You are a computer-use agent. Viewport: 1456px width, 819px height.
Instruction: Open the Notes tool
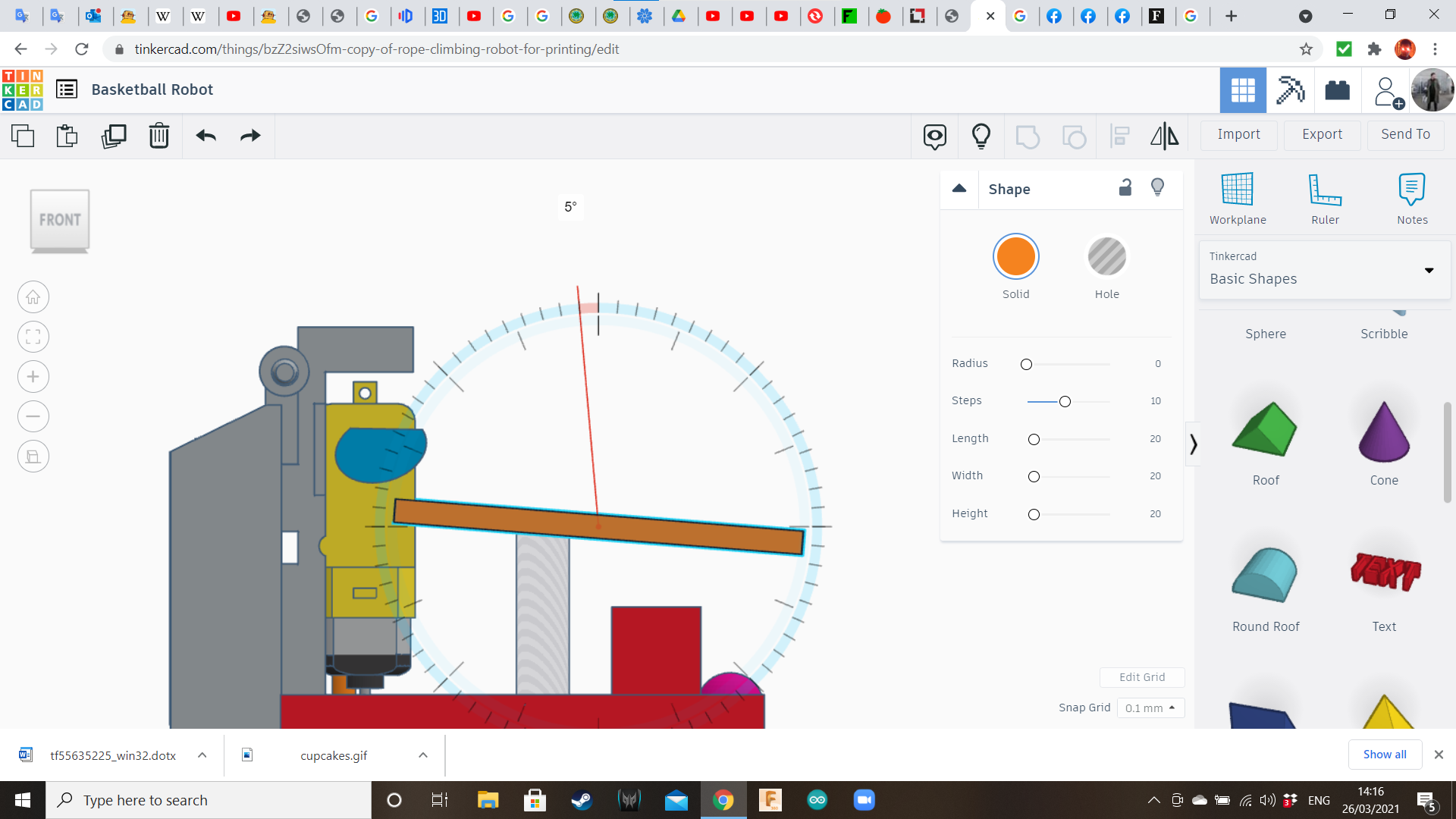click(x=1411, y=197)
